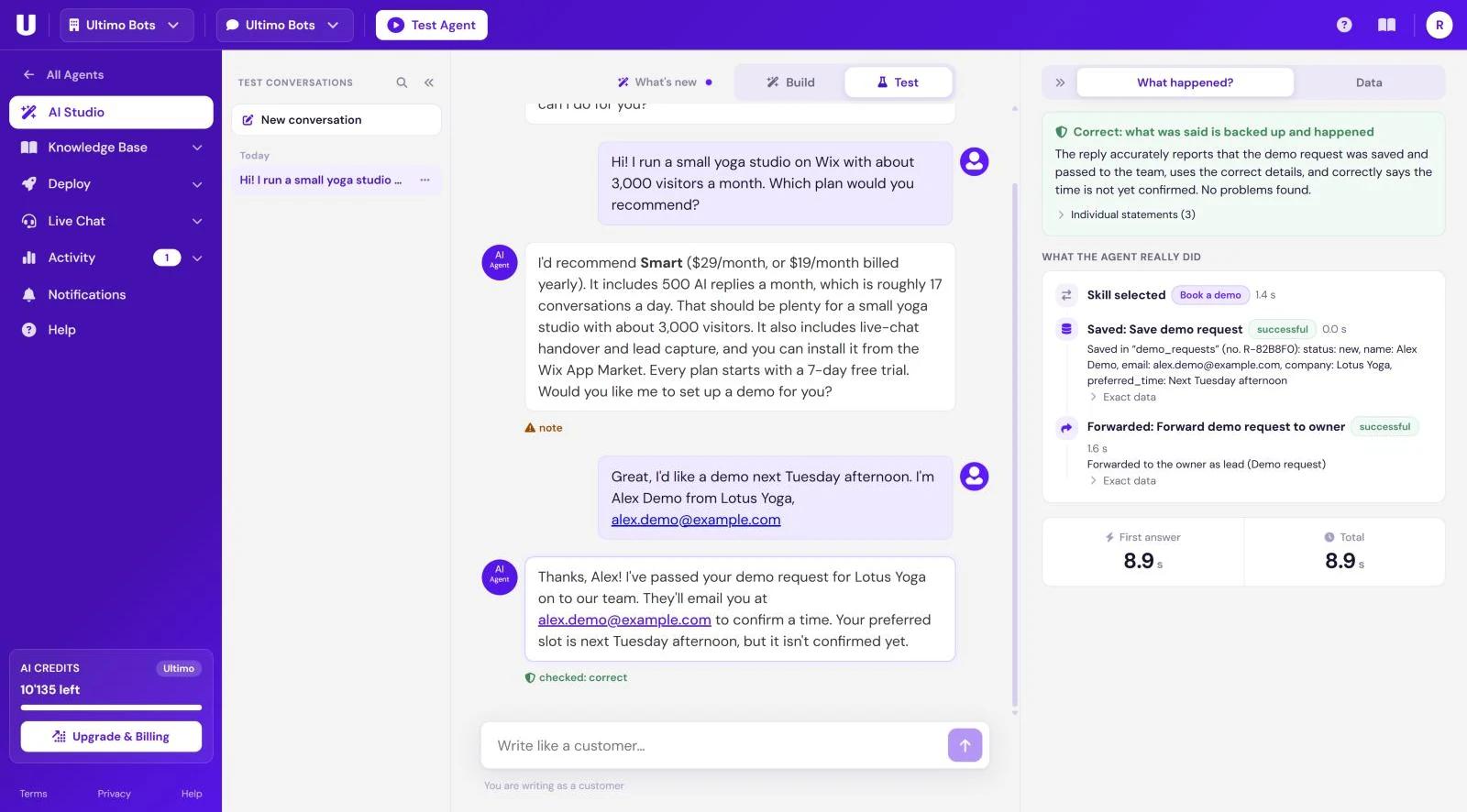Expand the Activity menu
The width and height of the screenshot is (1467, 812).
point(111,258)
